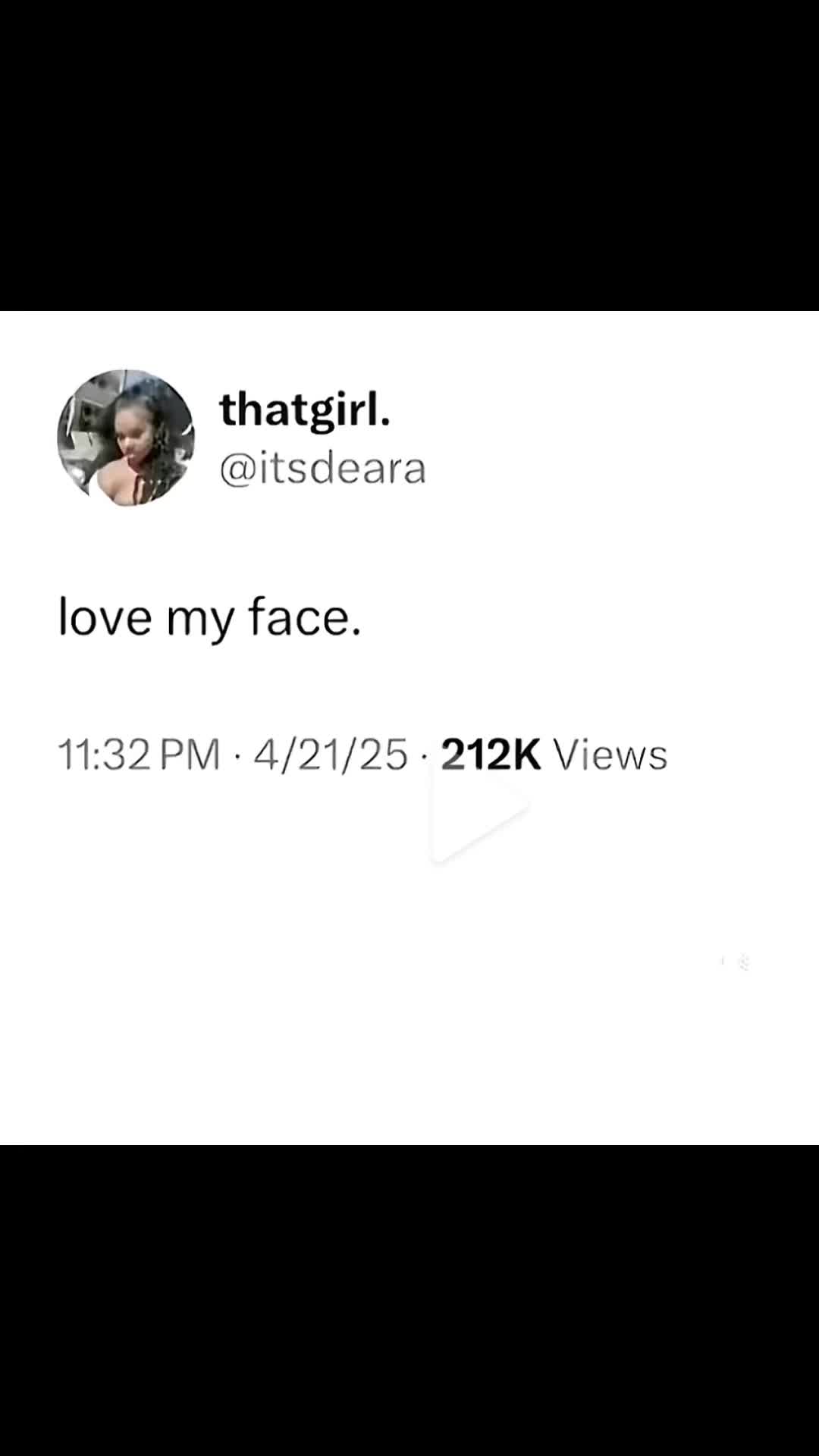Click the @ symbol in the itsdeara handle

click(x=237, y=469)
